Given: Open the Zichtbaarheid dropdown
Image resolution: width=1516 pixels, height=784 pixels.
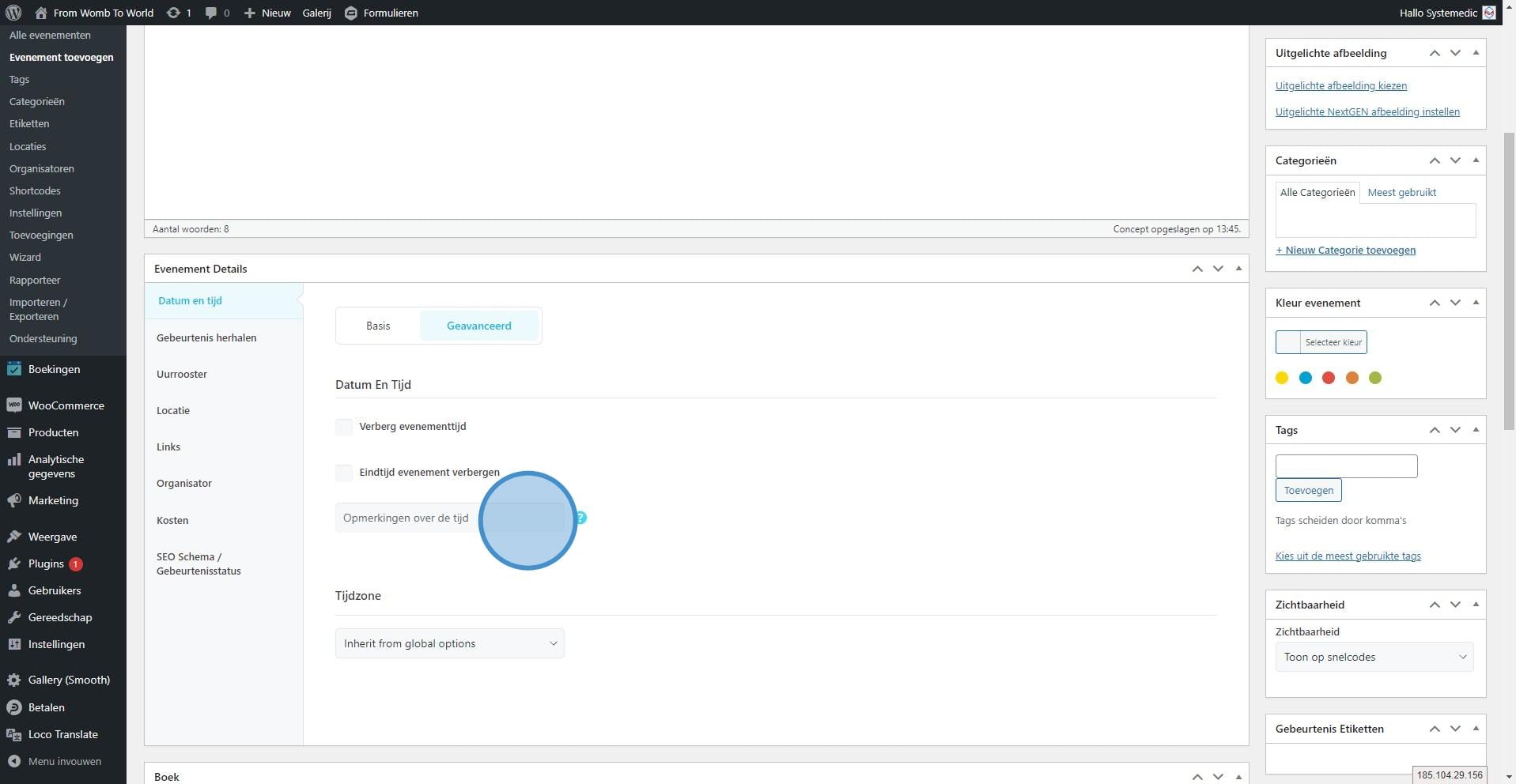Looking at the screenshot, I should click(1374, 657).
